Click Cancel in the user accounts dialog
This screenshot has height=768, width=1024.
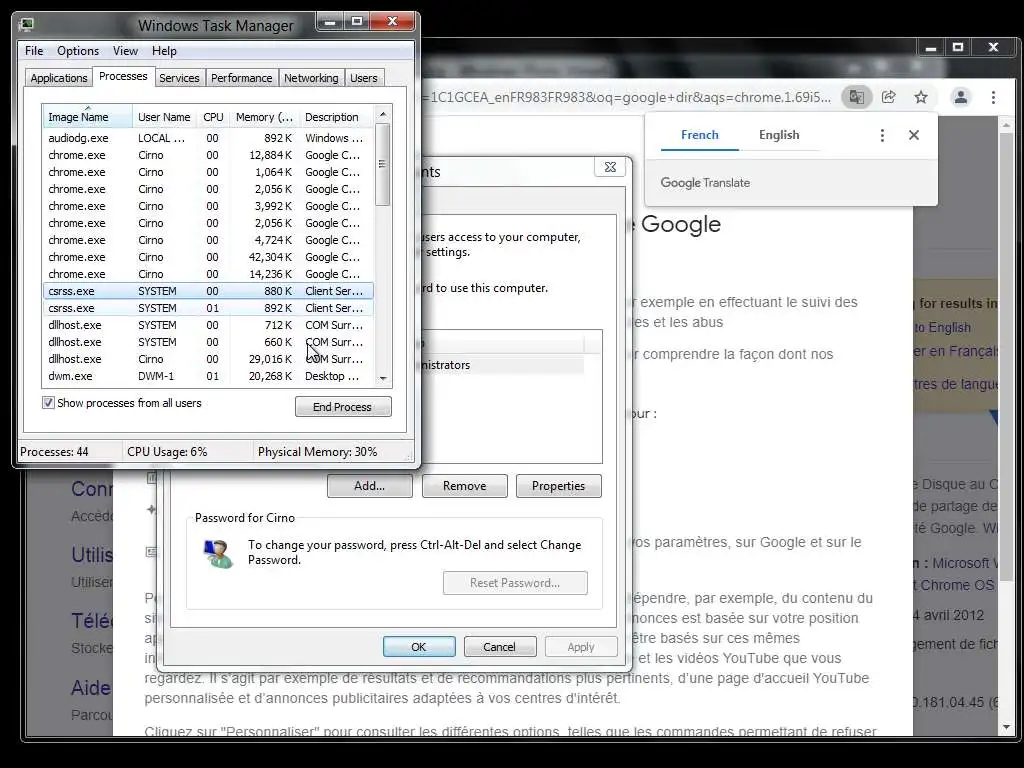500,647
